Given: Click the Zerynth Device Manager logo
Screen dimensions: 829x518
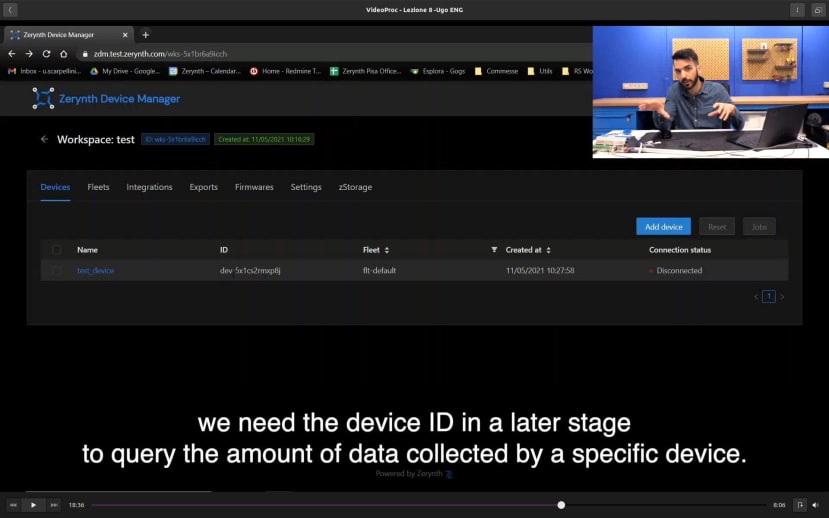Looking at the screenshot, I should pyautogui.click(x=106, y=98).
